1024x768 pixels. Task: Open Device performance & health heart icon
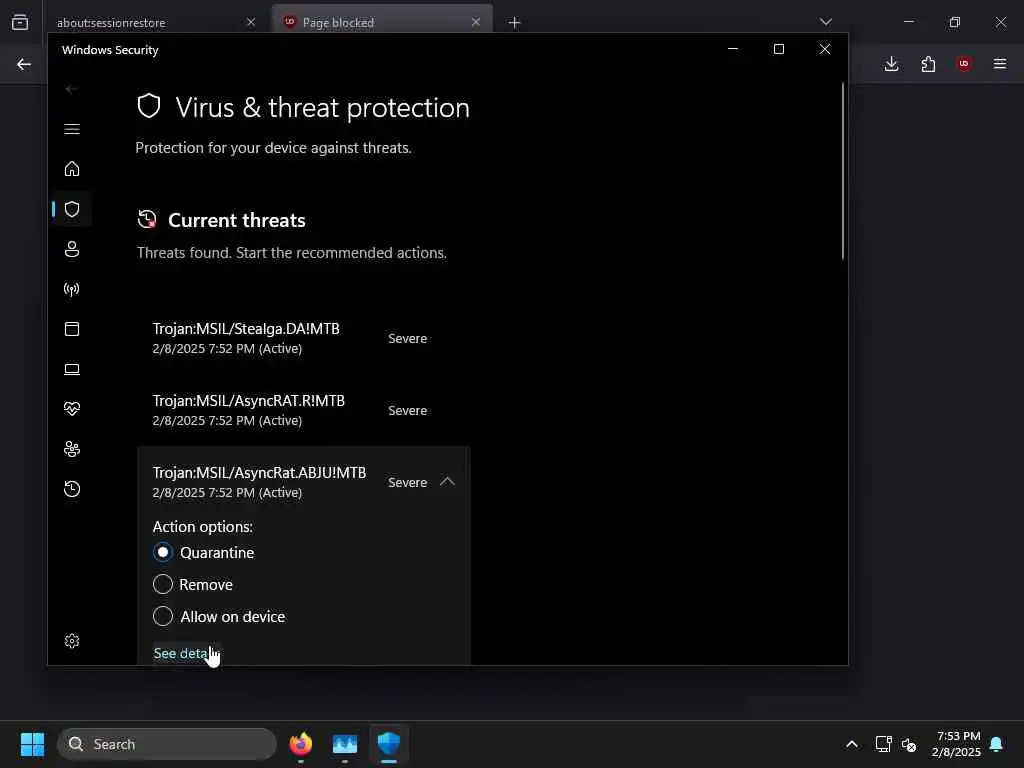(72, 409)
